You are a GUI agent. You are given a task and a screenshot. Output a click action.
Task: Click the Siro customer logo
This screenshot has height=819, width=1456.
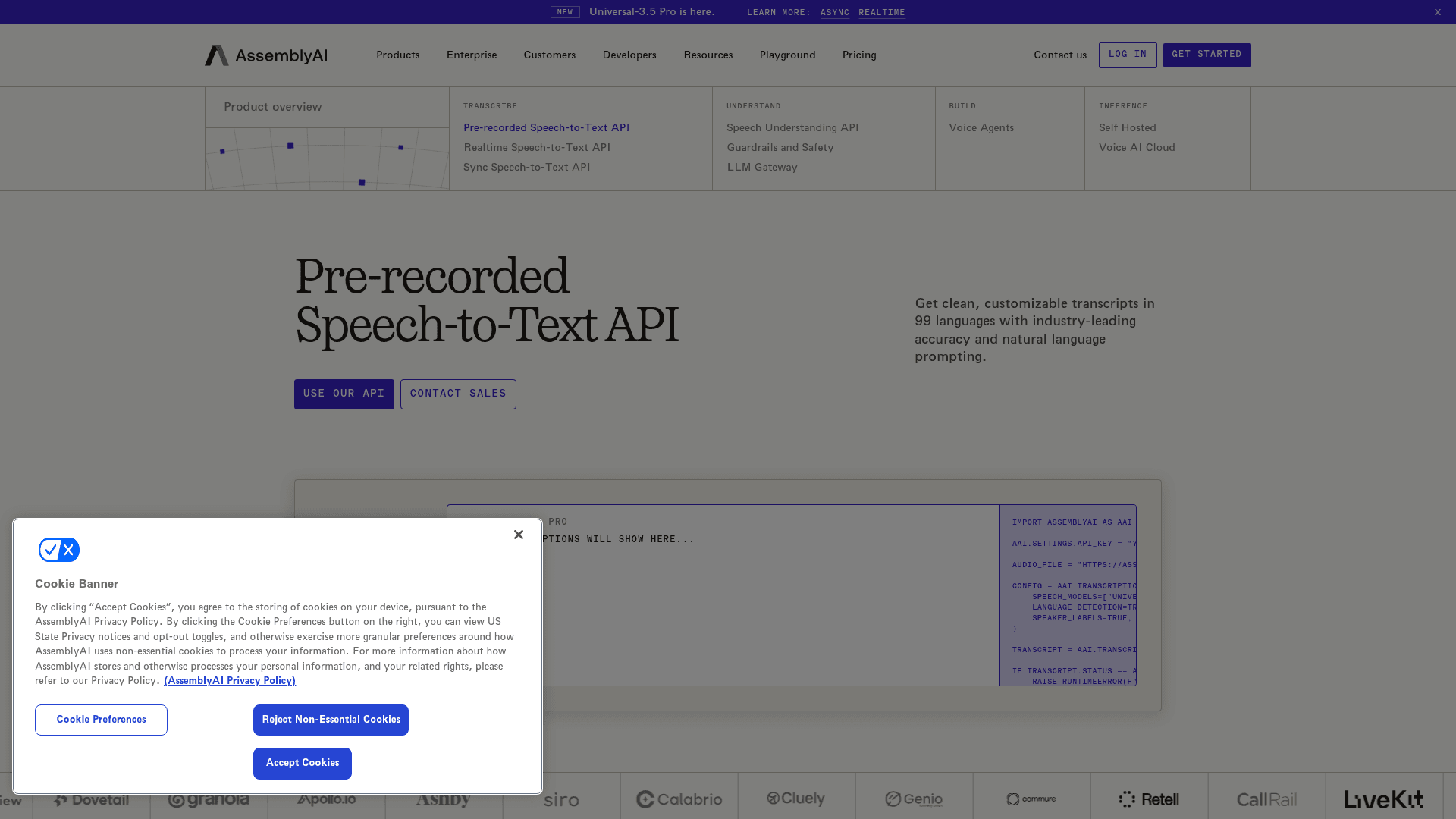pos(561,799)
